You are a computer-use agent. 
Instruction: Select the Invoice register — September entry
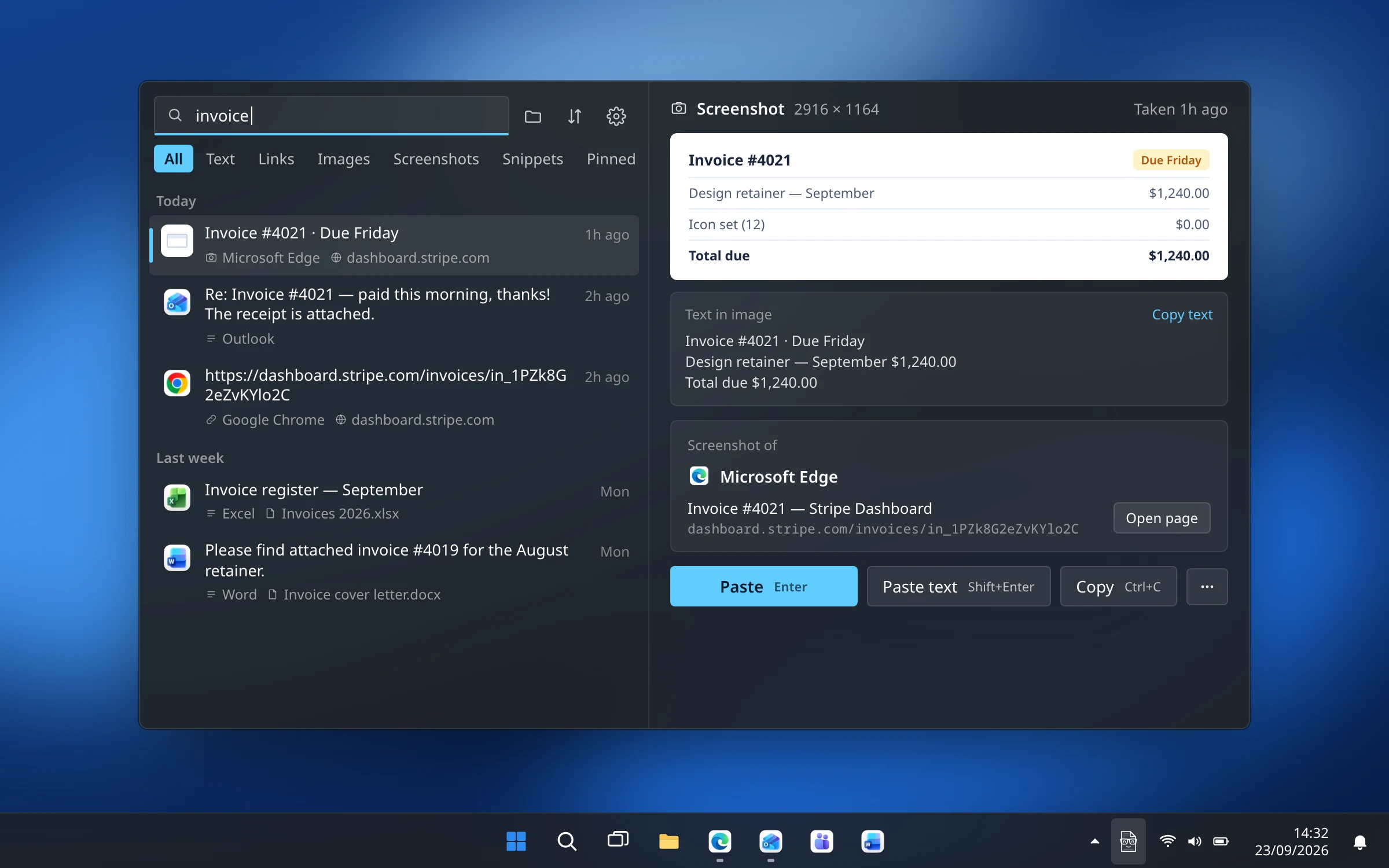(x=394, y=501)
